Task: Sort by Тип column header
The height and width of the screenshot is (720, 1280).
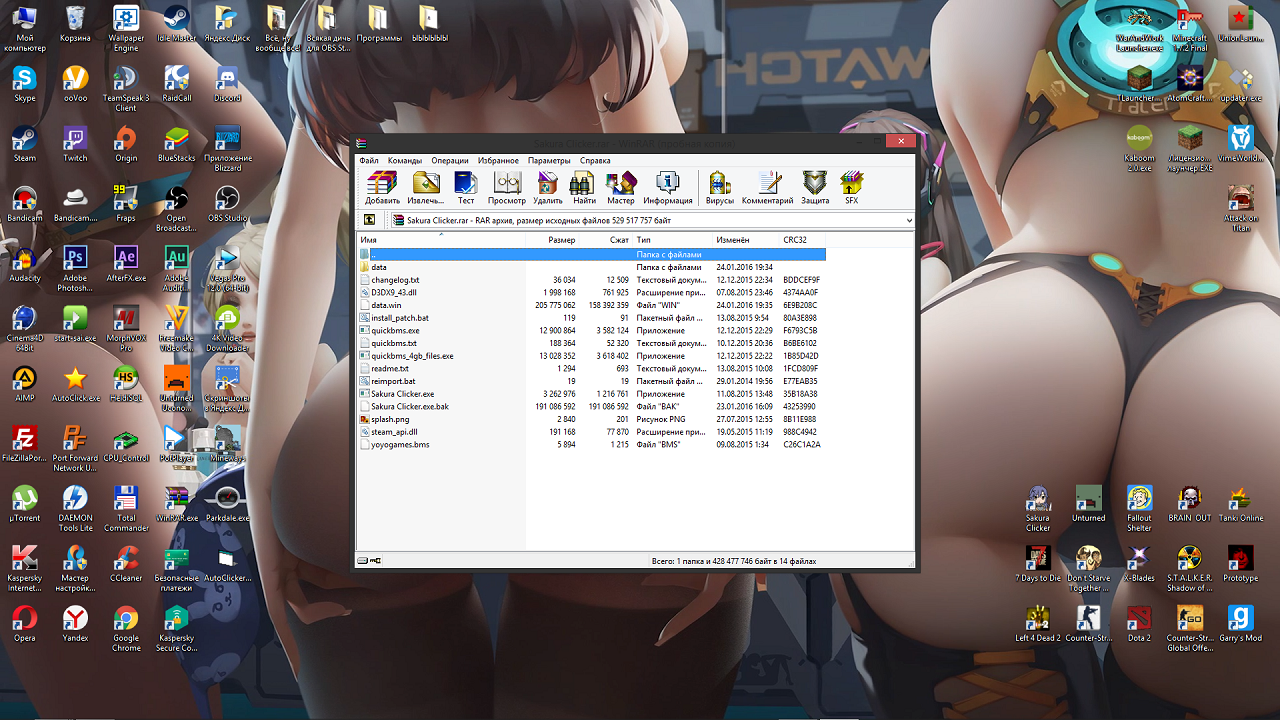Action: [673, 240]
